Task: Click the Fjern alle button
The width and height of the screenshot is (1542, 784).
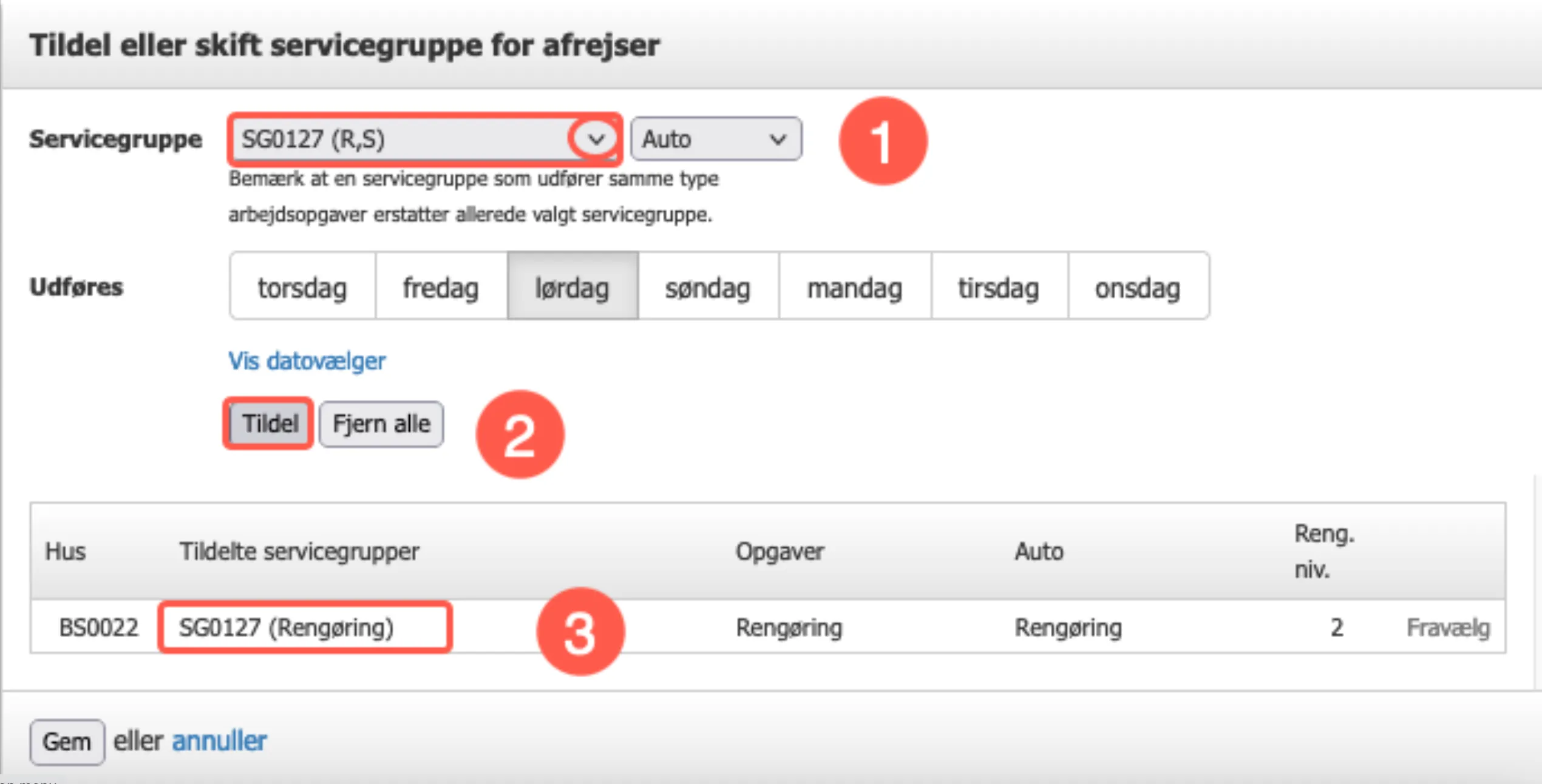Action: 381,423
